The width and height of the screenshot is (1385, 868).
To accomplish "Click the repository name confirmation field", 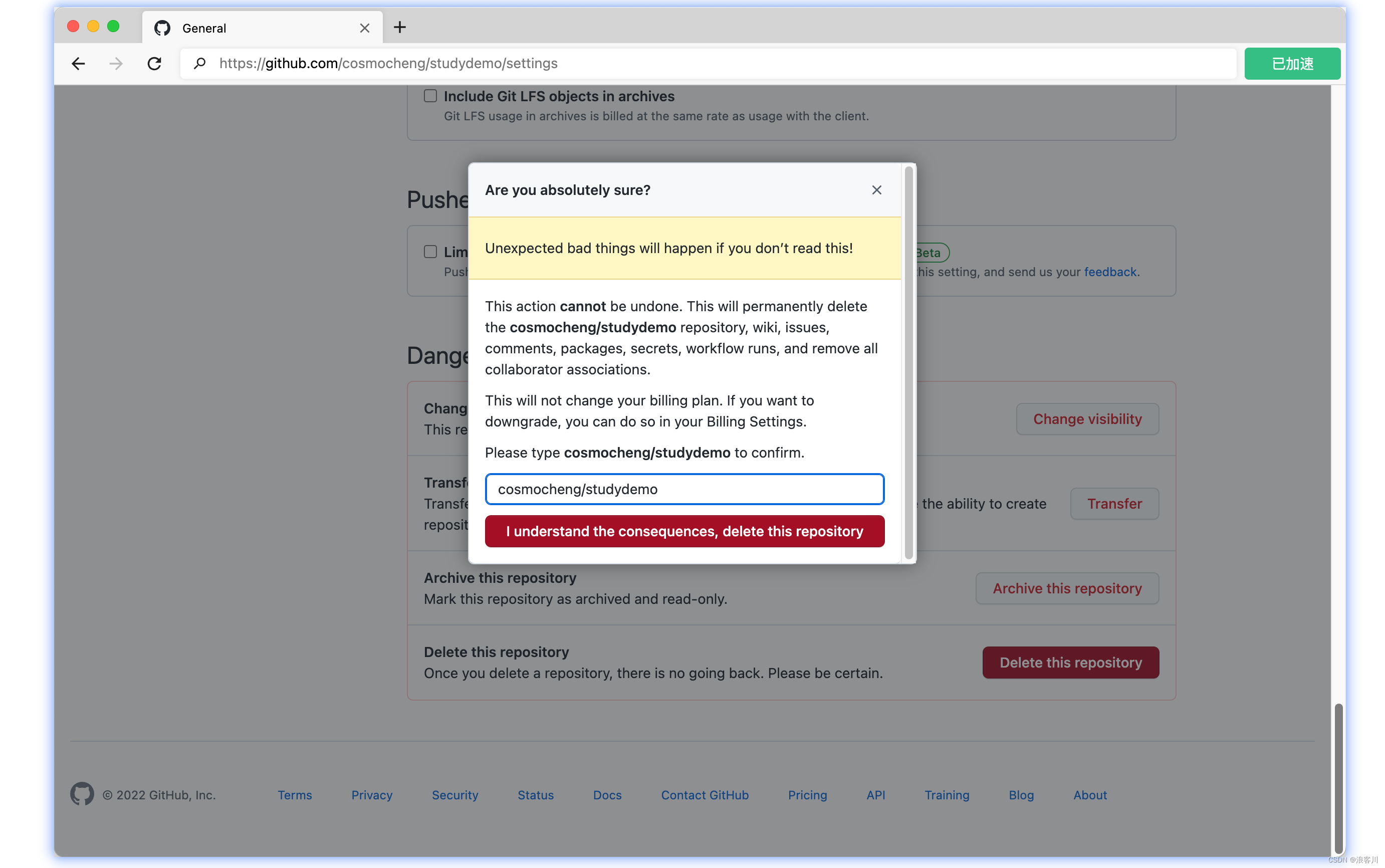I will (x=684, y=489).
